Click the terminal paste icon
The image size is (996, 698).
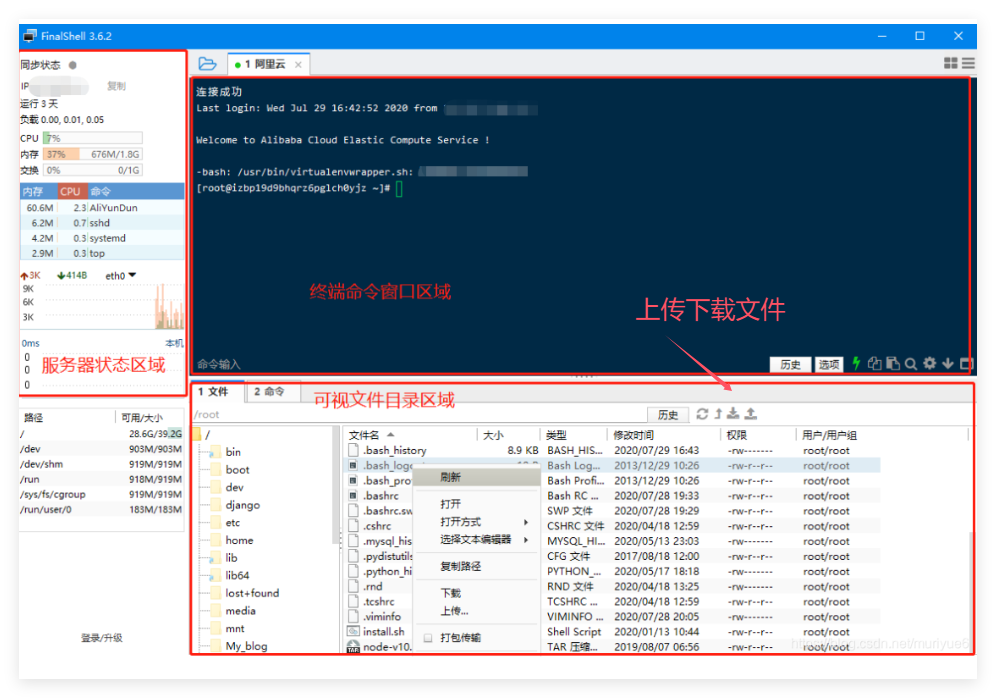pos(893,363)
